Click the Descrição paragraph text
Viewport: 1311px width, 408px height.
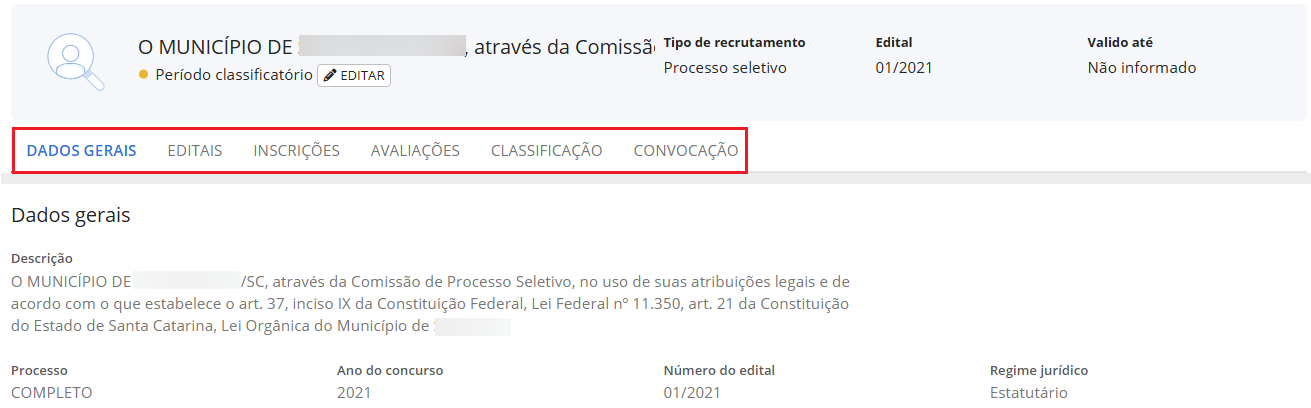[x=430, y=303]
